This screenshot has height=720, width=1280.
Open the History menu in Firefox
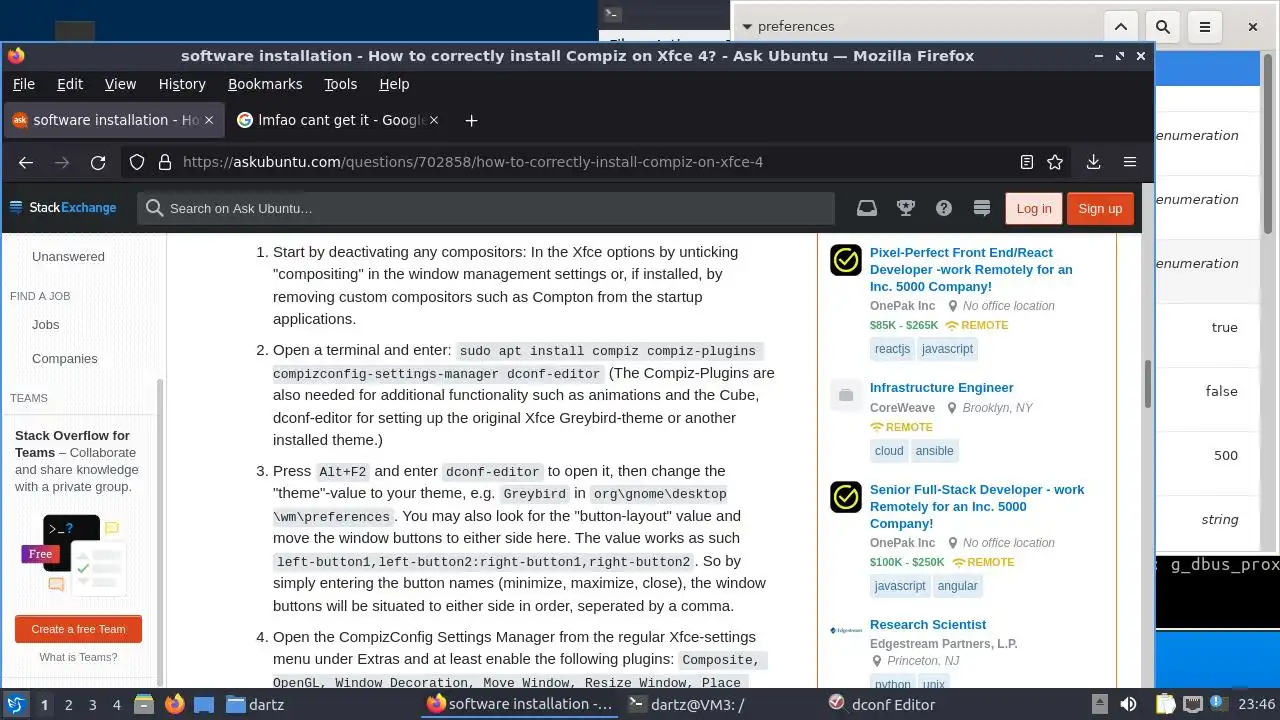click(x=182, y=84)
